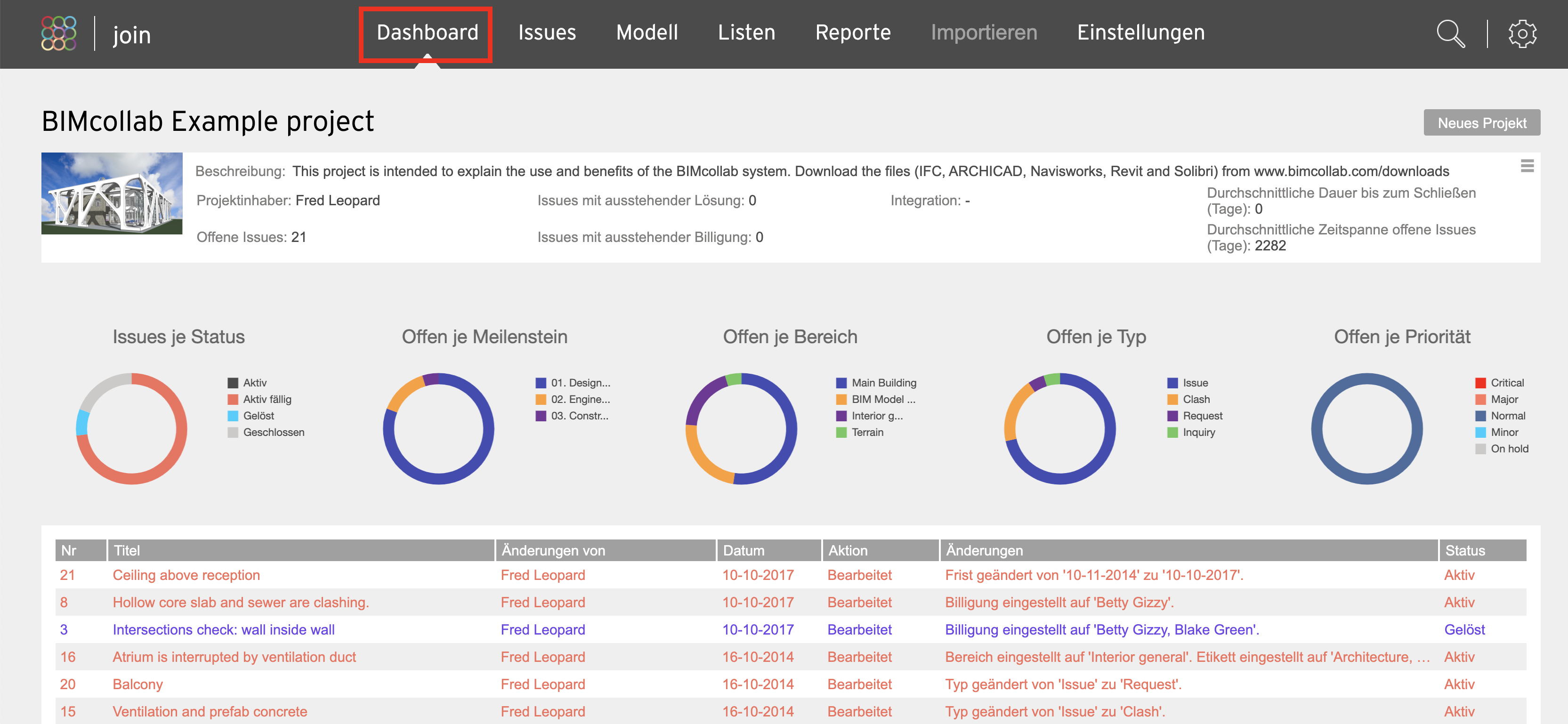Click the 'Gelöst' status of issue 3
Screen dimensions: 1568x724
(x=1464, y=630)
